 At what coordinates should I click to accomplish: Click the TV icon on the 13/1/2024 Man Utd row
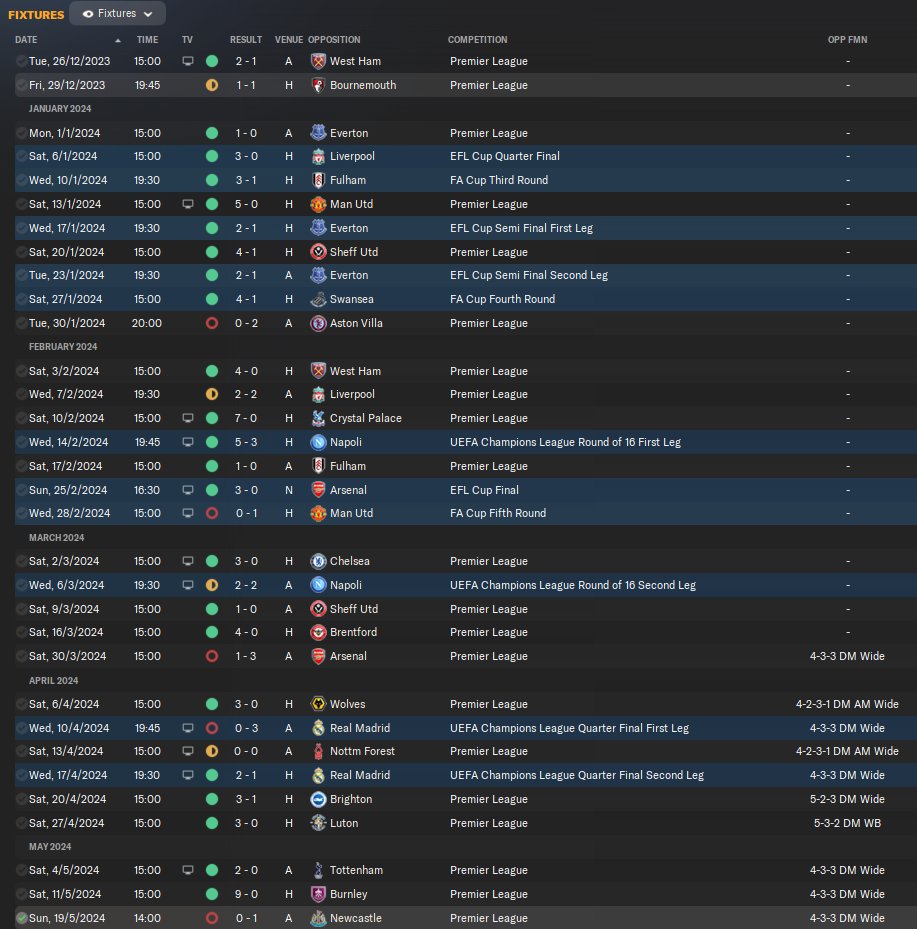(188, 204)
